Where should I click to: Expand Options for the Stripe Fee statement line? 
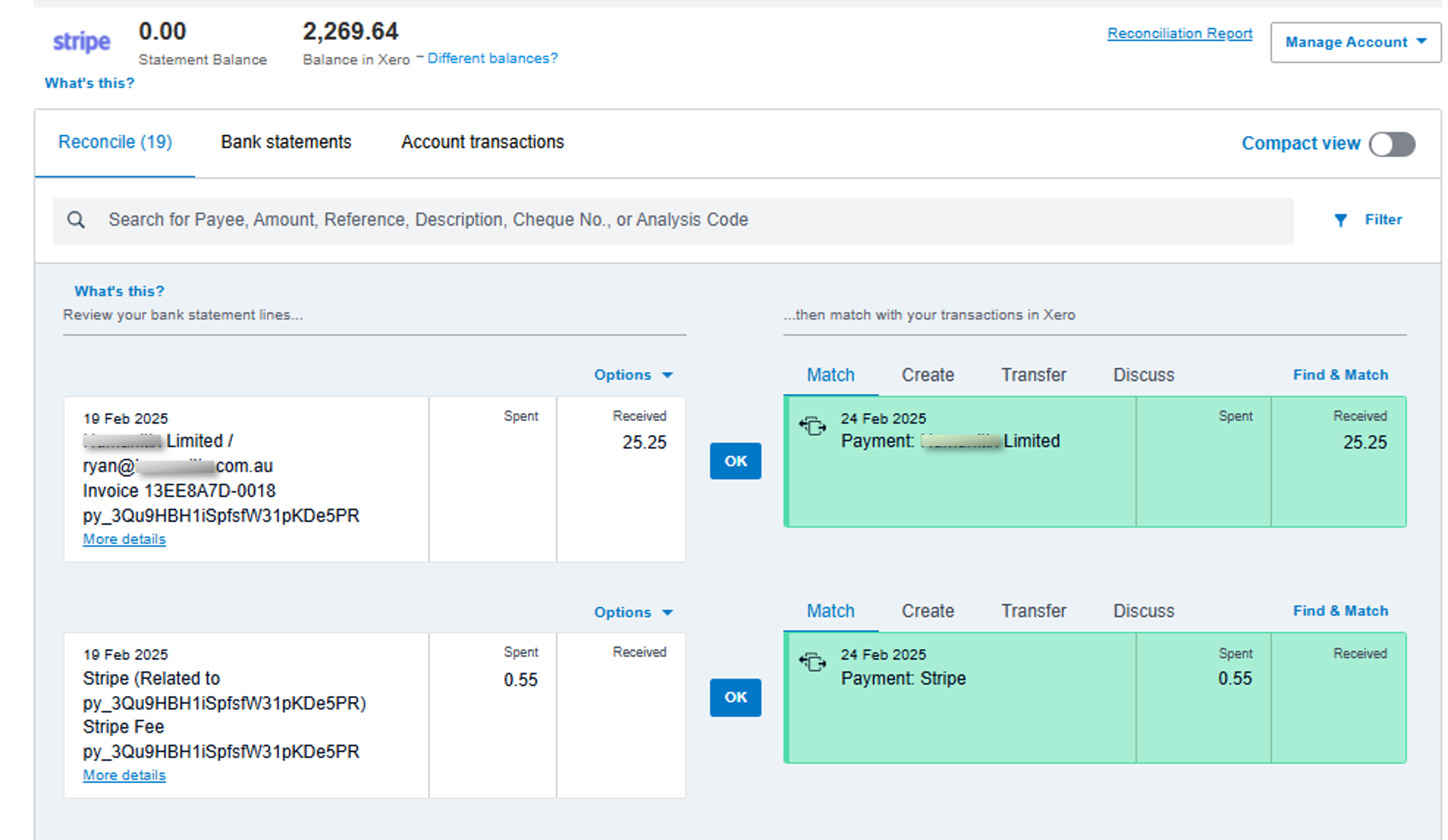[x=632, y=612]
